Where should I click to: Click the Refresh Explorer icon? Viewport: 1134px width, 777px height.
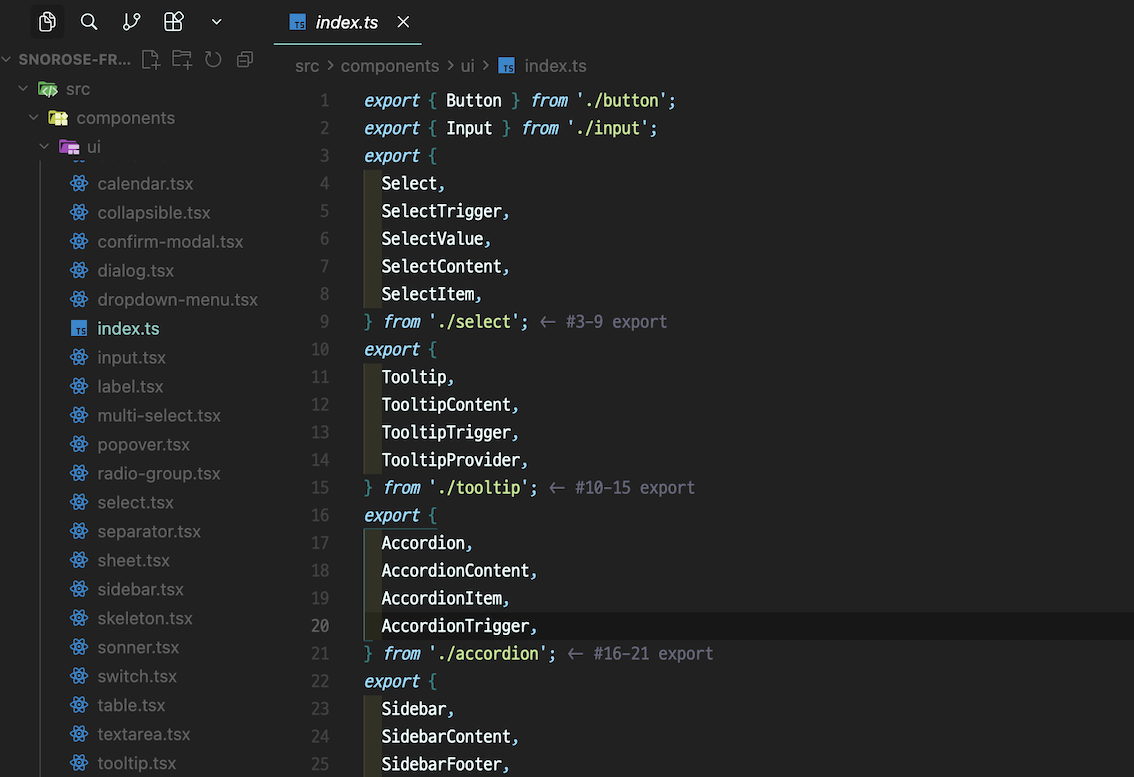(x=213, y=59)
